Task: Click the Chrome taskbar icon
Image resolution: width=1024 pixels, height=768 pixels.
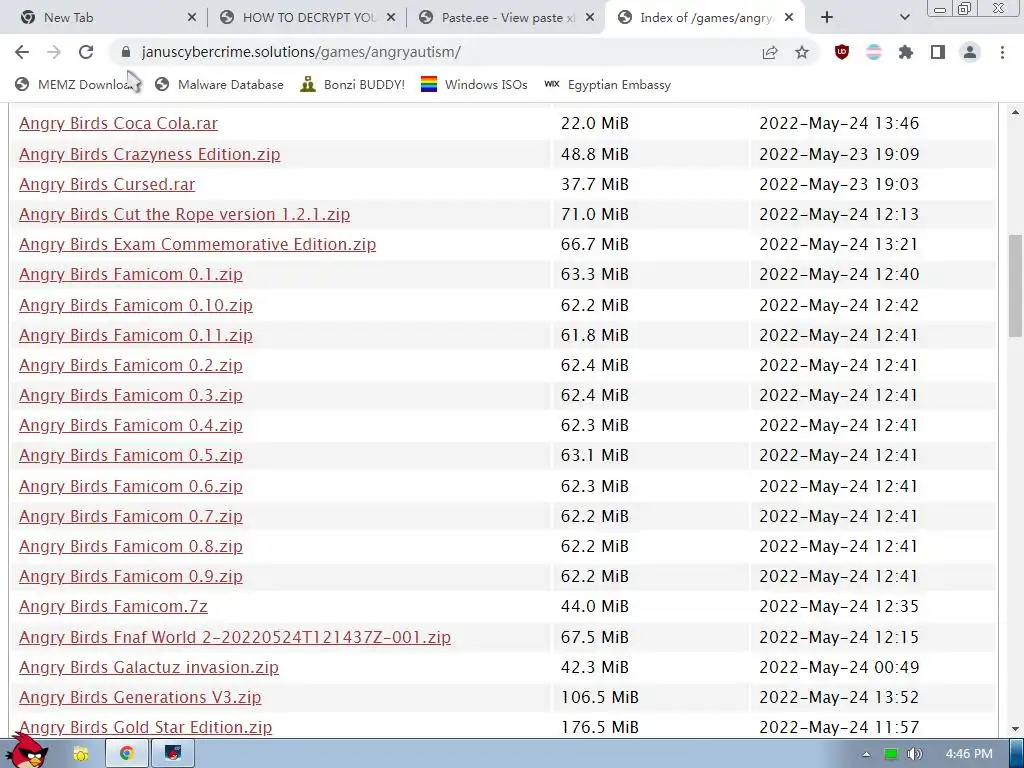Action: tap(127, 754)
